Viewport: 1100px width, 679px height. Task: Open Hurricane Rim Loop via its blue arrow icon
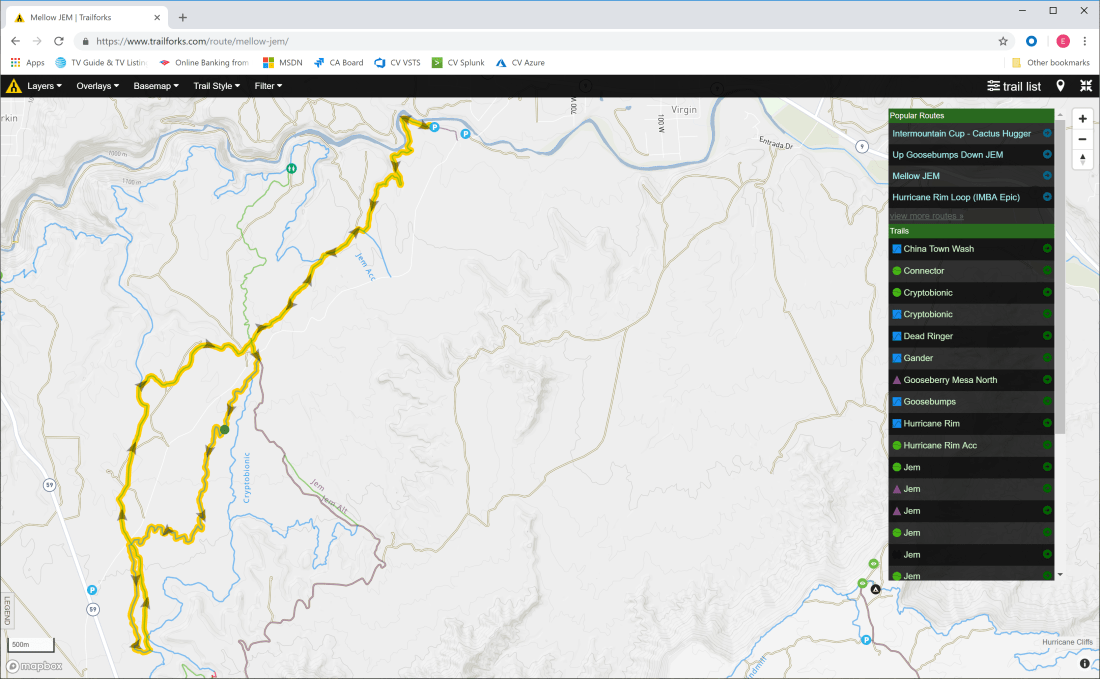(x=1046, y=197)
